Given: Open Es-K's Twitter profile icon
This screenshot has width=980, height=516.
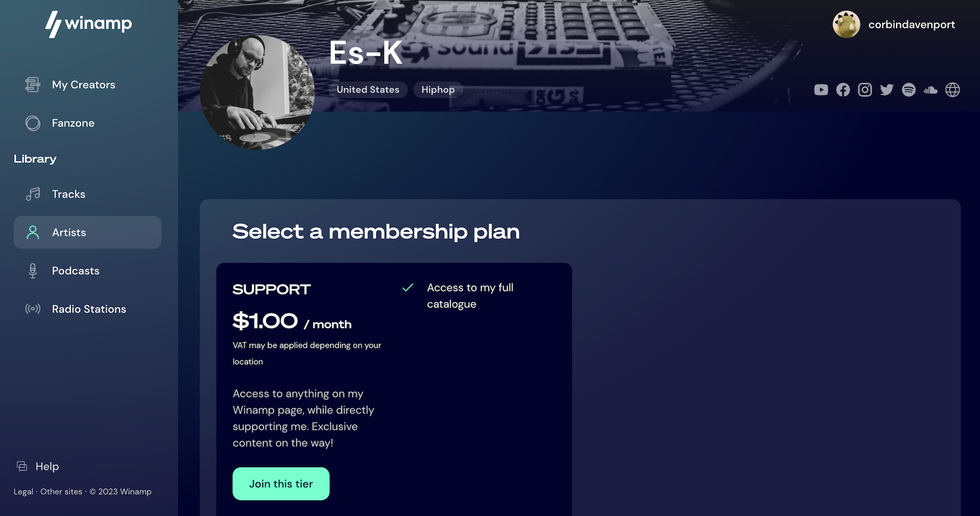Looking at the screenshot, I should [887, 90].
